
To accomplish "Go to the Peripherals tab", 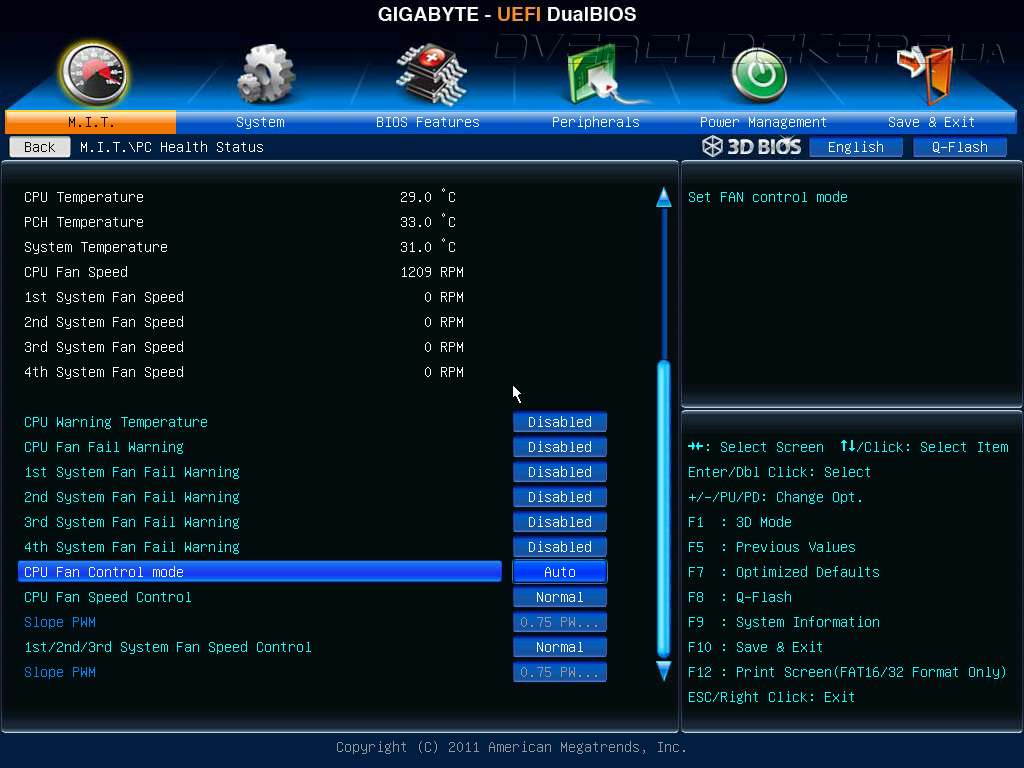I will point(596,122).
